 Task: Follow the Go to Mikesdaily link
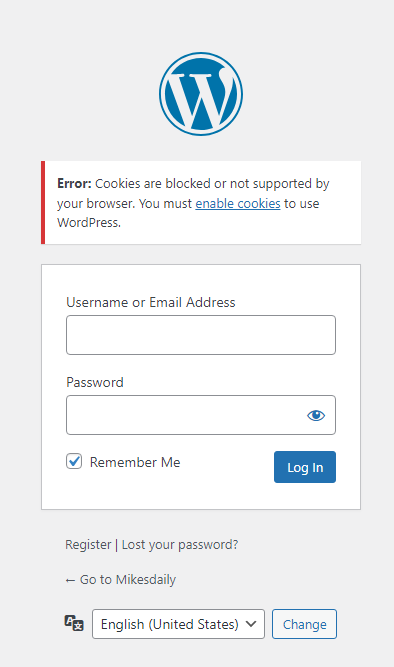tap(120, 579)
